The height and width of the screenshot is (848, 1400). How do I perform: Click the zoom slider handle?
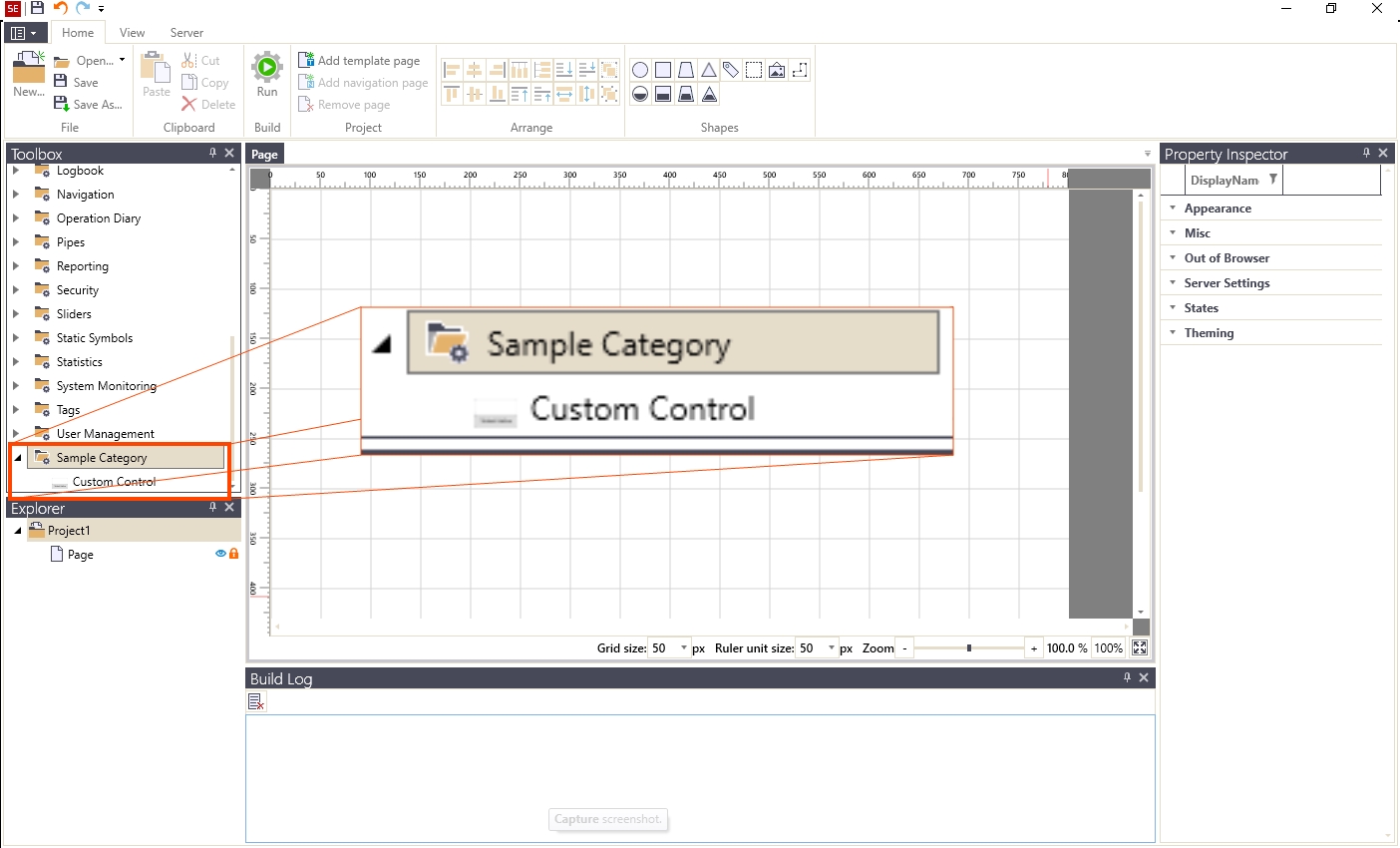969,648
